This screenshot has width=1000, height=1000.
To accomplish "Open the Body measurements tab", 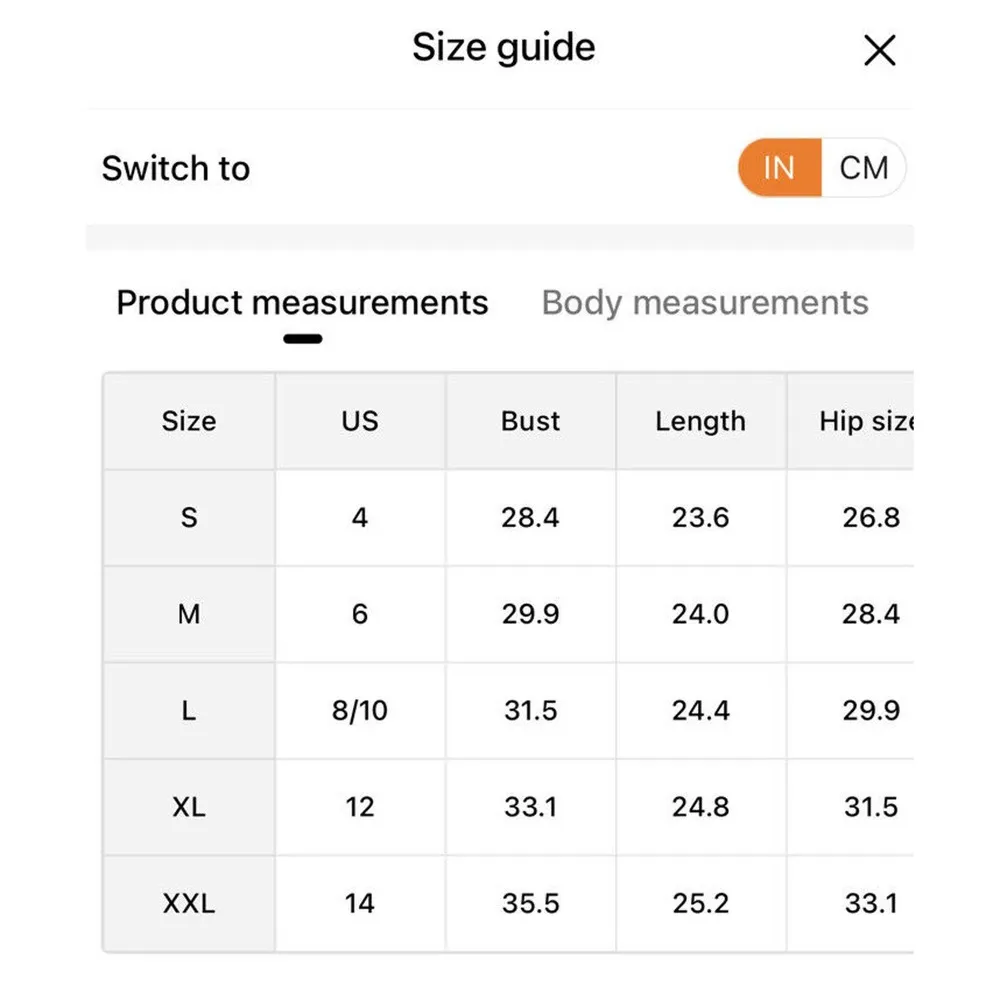I will (x=704, y=303).
